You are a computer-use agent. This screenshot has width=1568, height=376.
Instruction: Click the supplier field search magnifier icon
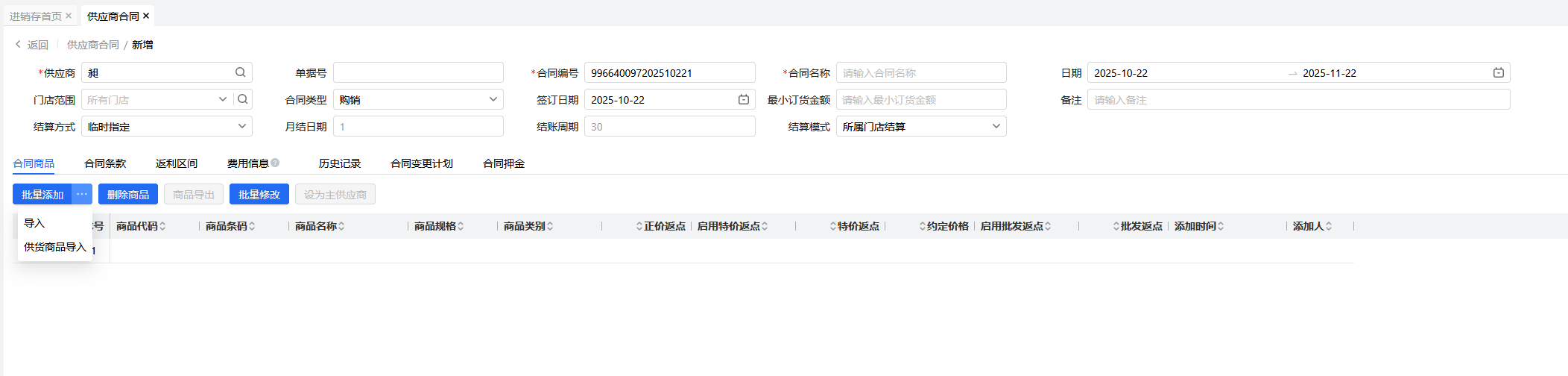240,72
